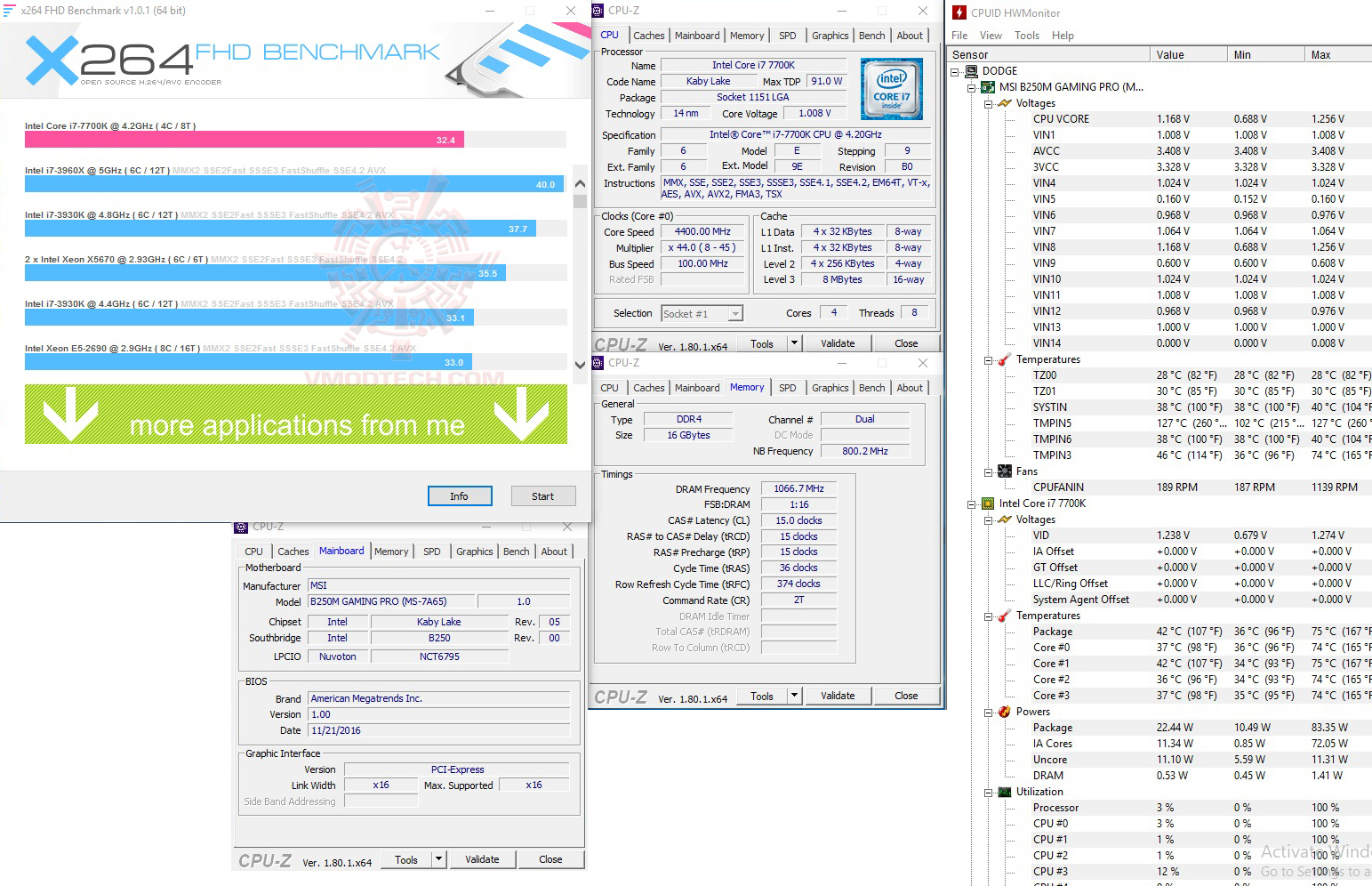1372x886 pixels.
Task: Click the Utilization icon in HWMonitor
Action: point(1004,791)
